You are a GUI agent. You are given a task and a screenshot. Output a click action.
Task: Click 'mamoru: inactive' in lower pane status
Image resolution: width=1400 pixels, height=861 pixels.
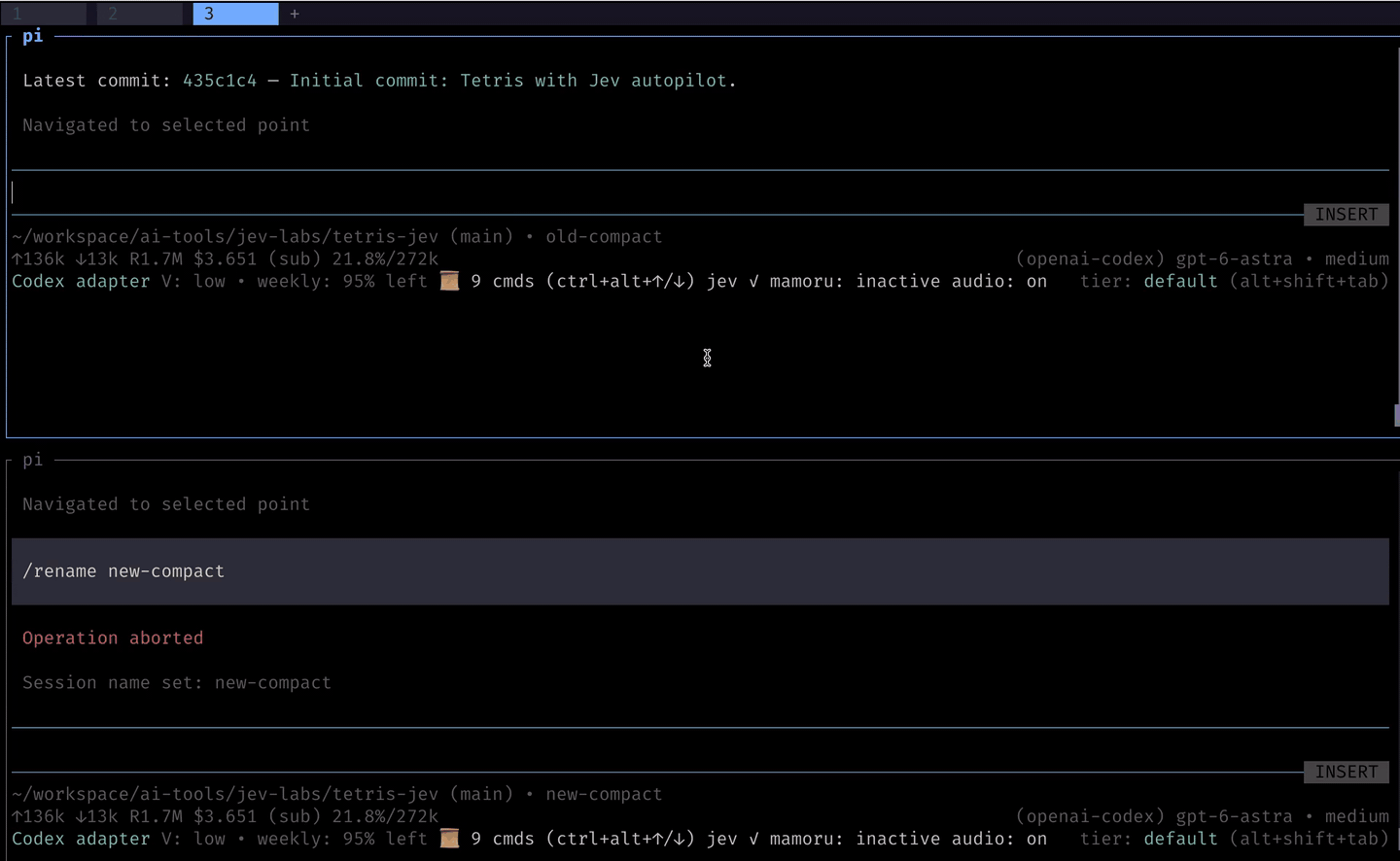click(x=856, y=840)
